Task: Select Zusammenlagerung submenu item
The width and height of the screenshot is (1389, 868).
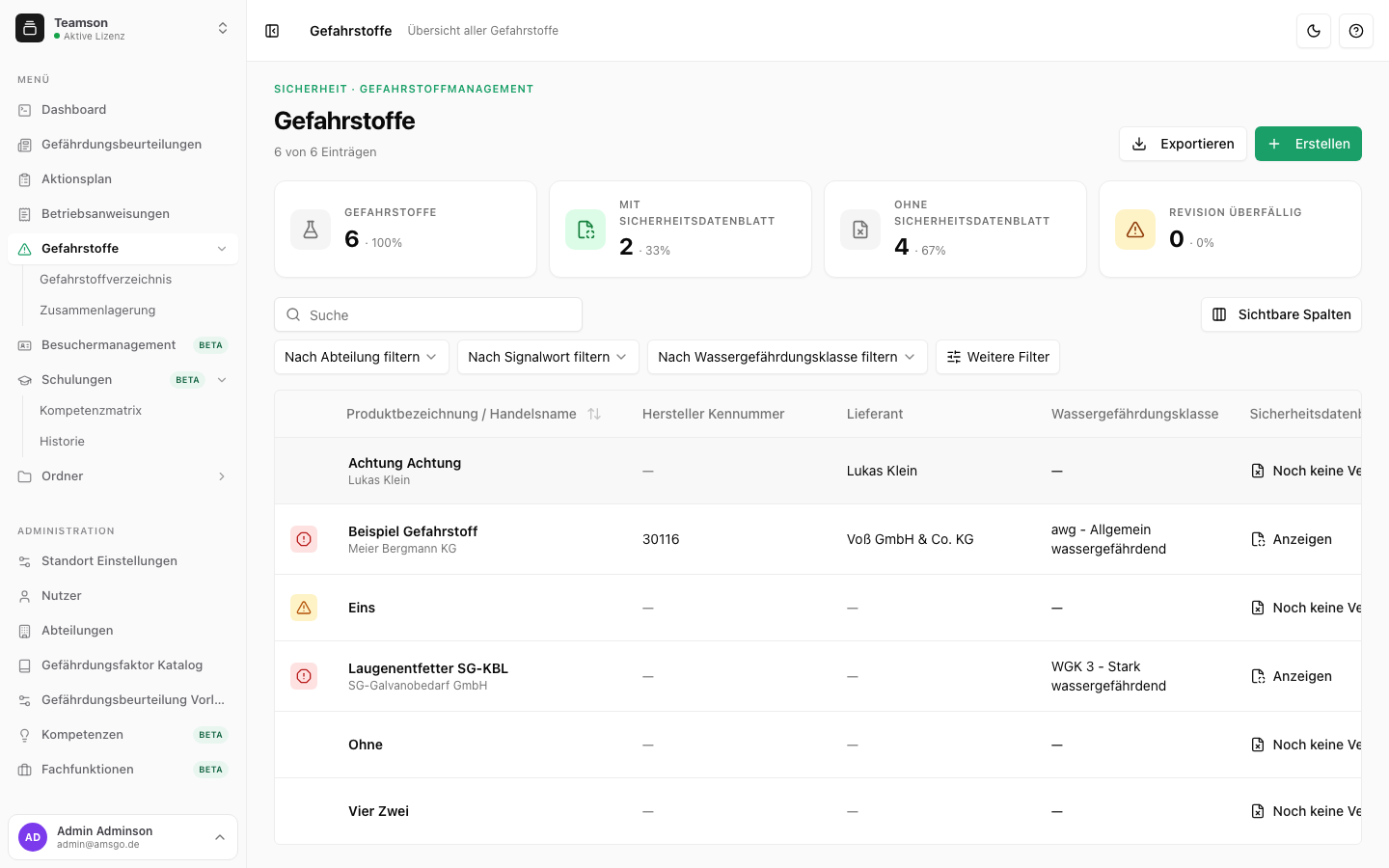Action: coord(97,311)
